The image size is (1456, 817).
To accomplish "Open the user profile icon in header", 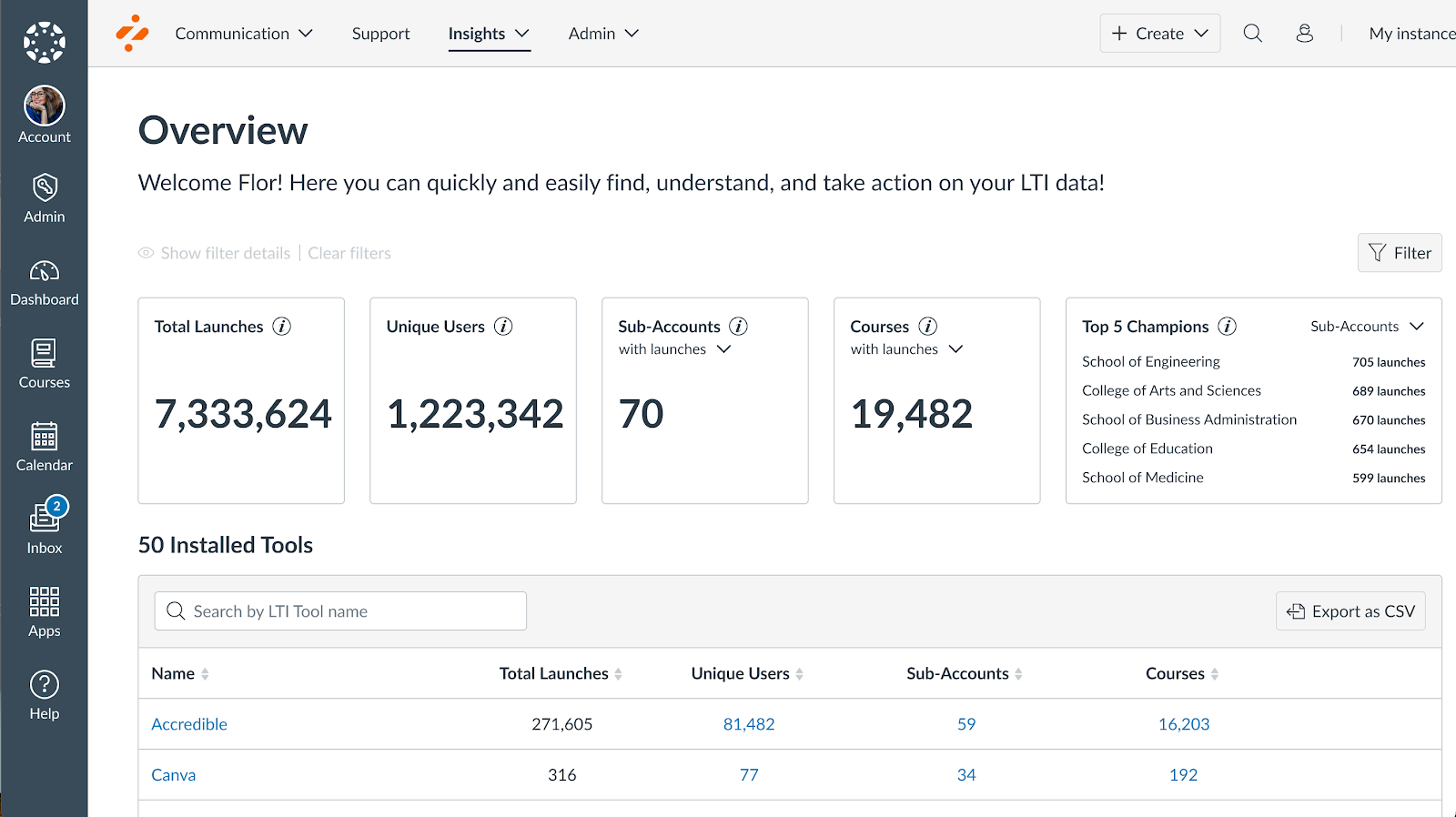I will coord(1304,34).
